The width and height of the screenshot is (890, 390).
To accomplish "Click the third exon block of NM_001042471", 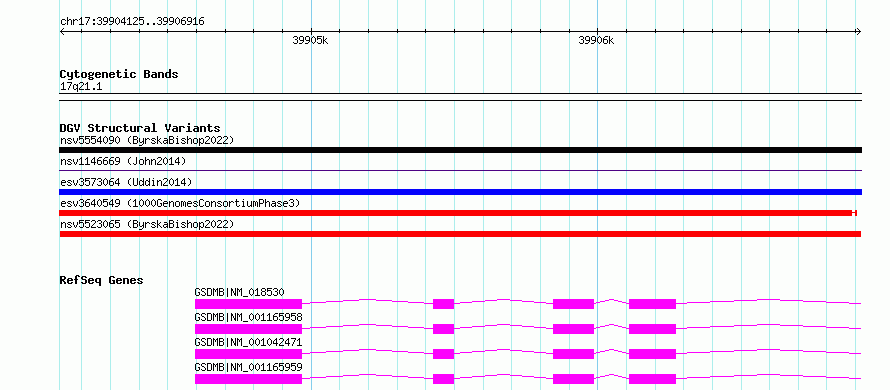I will pyautogui.click(x=573, y=354).
